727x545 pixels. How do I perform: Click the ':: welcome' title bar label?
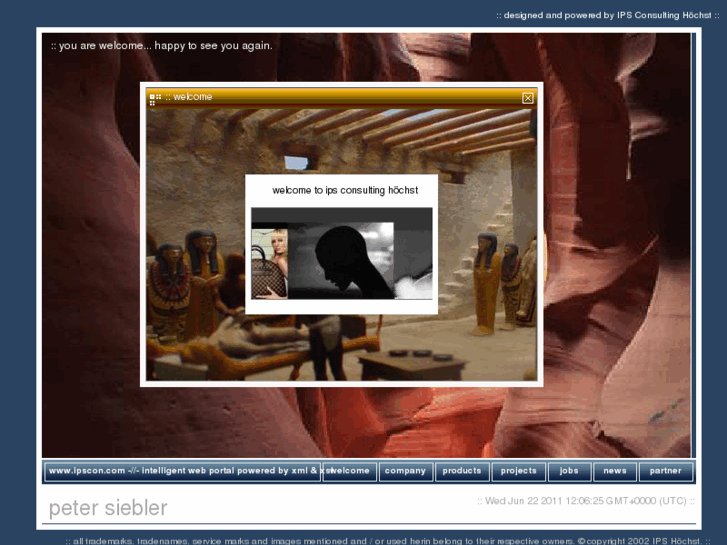coord(189,97)
